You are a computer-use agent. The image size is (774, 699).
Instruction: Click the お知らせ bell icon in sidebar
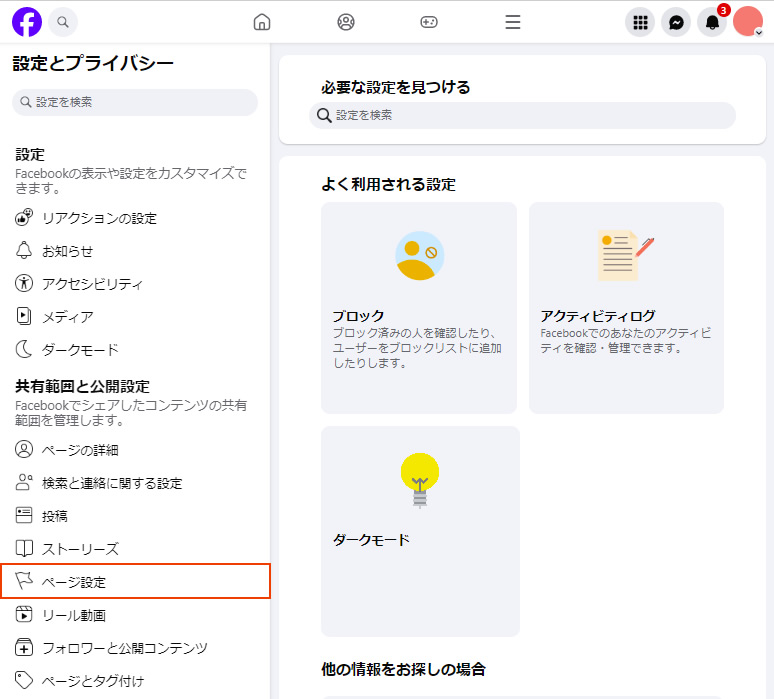24,251
